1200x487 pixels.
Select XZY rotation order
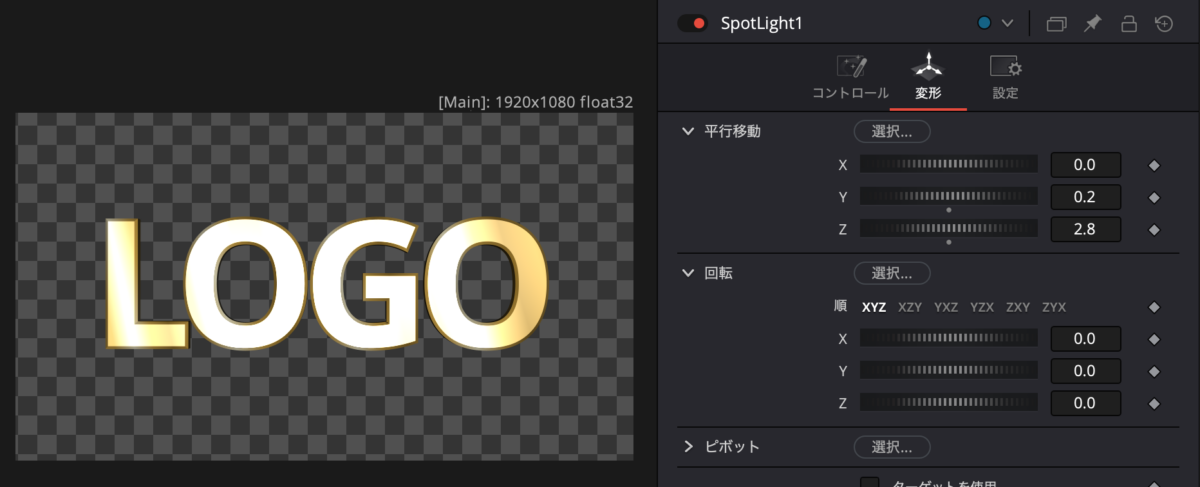coord(910,307)
